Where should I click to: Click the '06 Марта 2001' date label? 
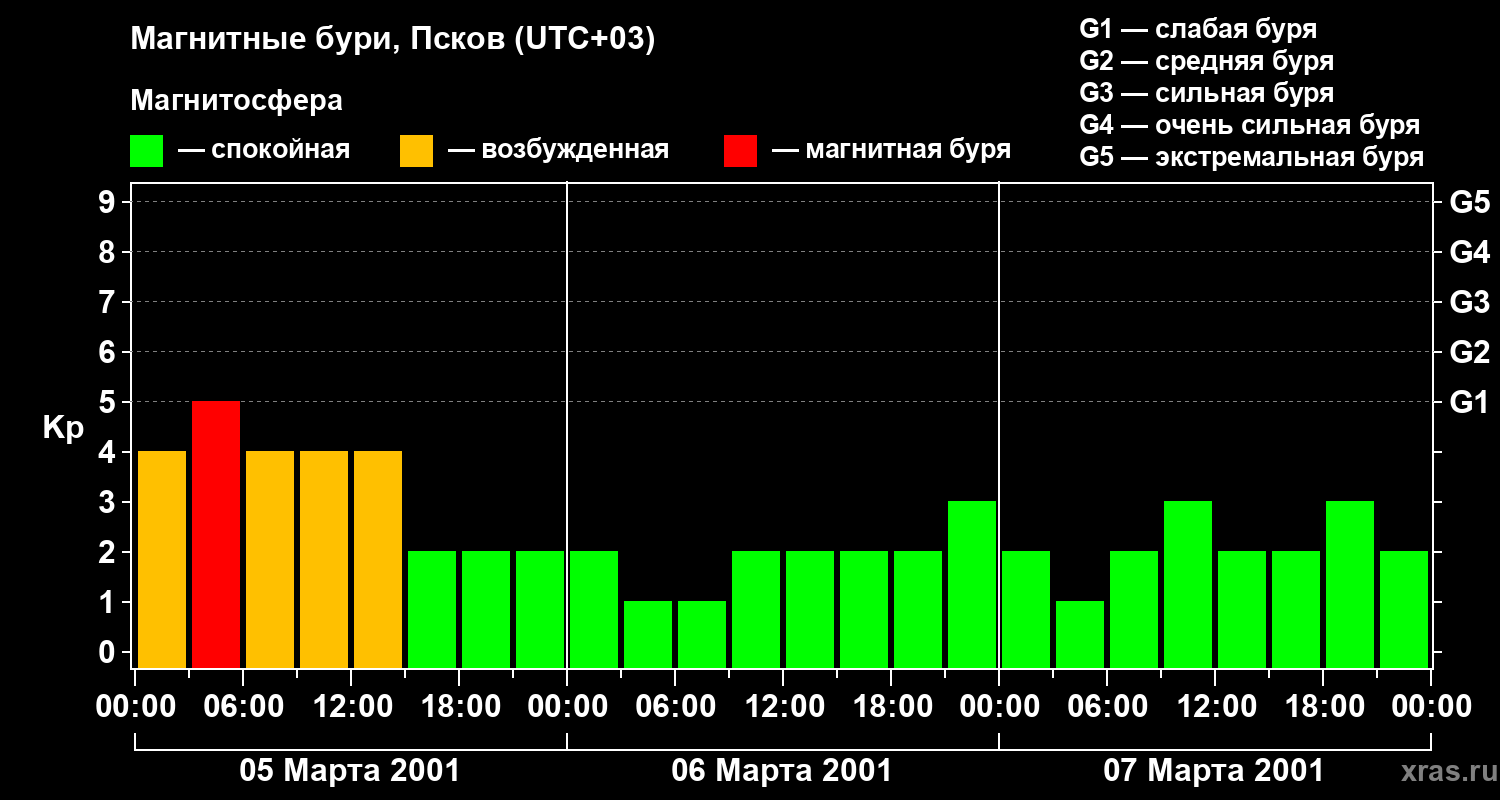(x=782, y=771)
